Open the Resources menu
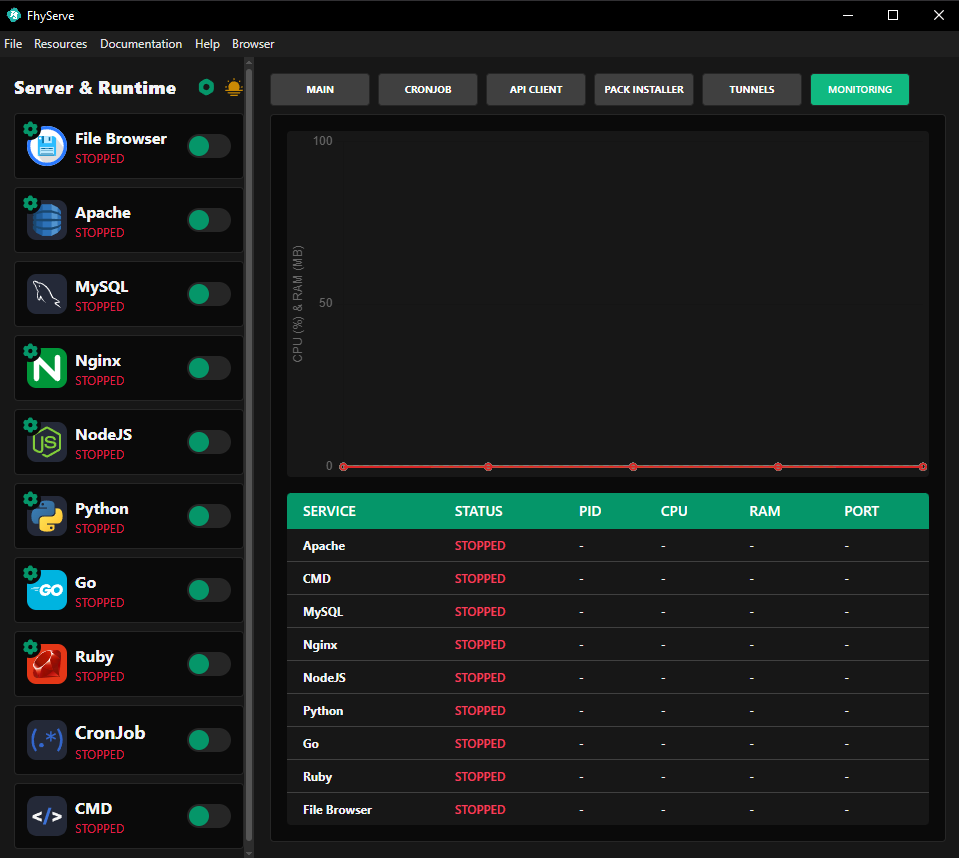The width and height of the screenshot is (959, 858). 61,44
